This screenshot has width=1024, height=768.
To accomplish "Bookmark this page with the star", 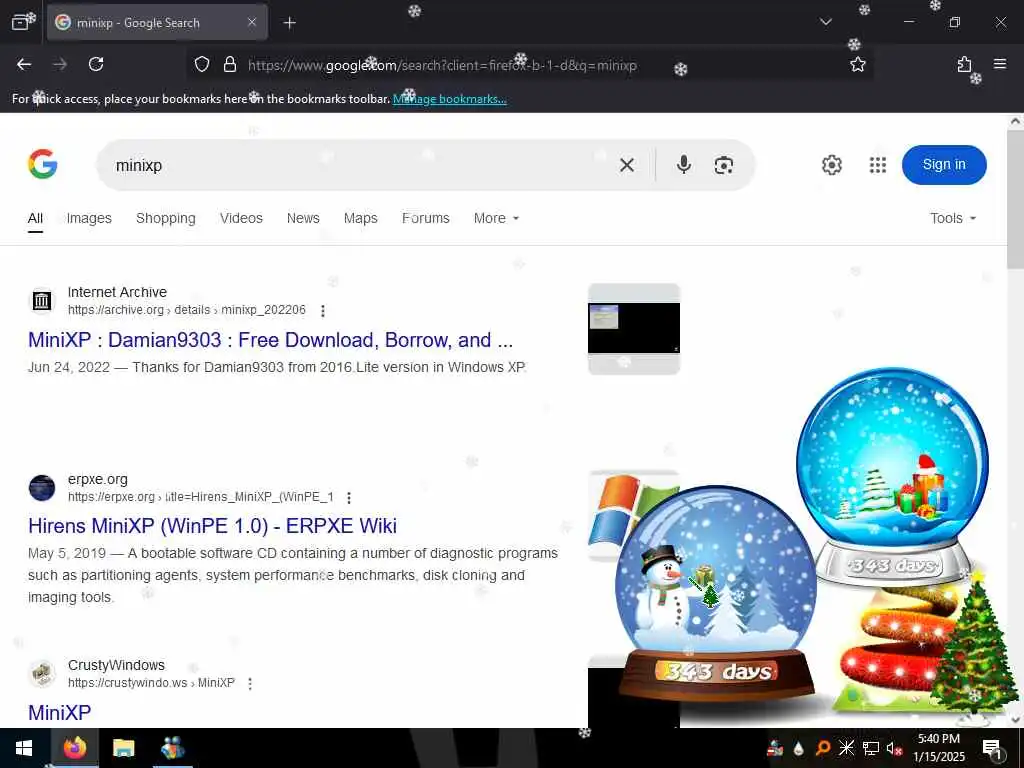I will pos(857,65).
